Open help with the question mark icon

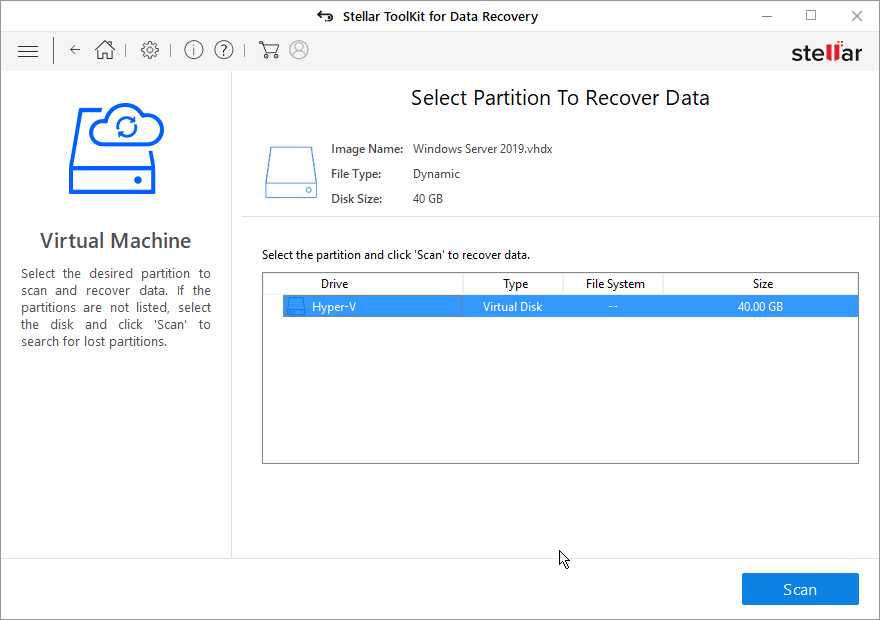[224, 50]
